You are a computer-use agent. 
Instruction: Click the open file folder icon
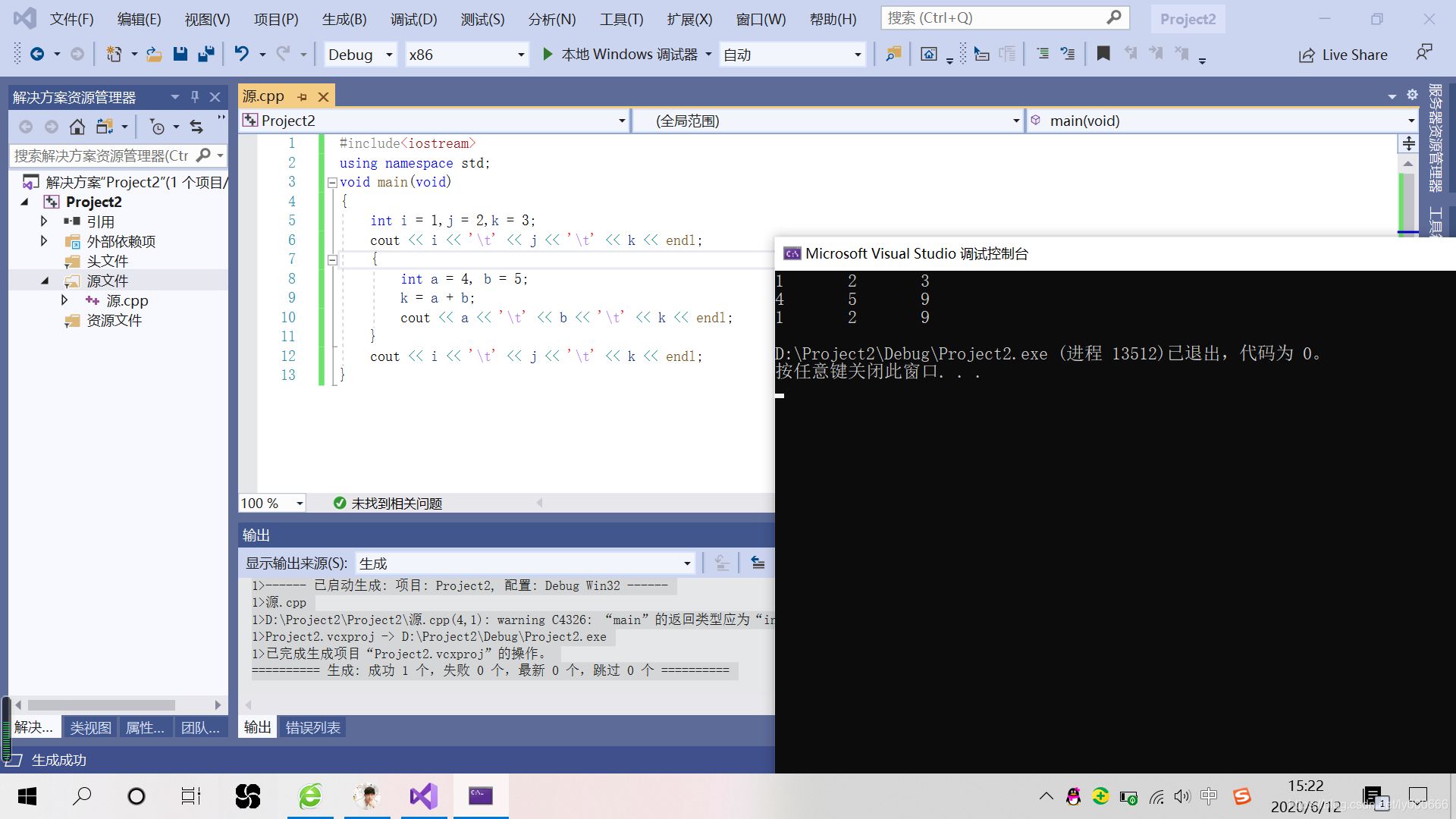[154, 54]
